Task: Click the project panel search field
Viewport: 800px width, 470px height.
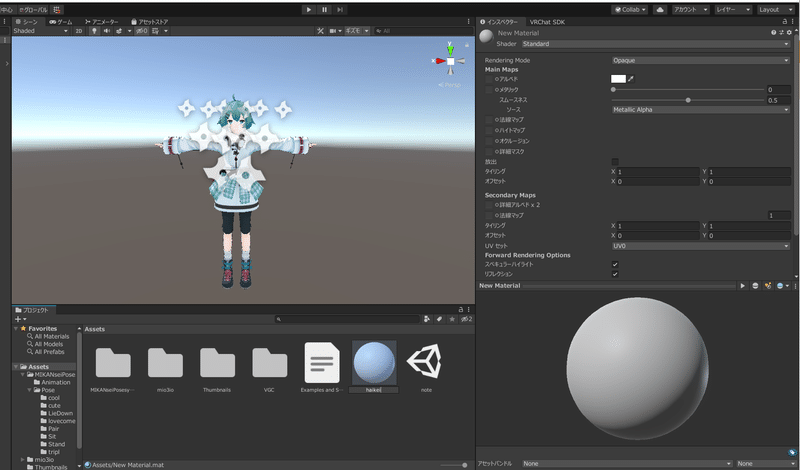Action: [x=347, y=319]
